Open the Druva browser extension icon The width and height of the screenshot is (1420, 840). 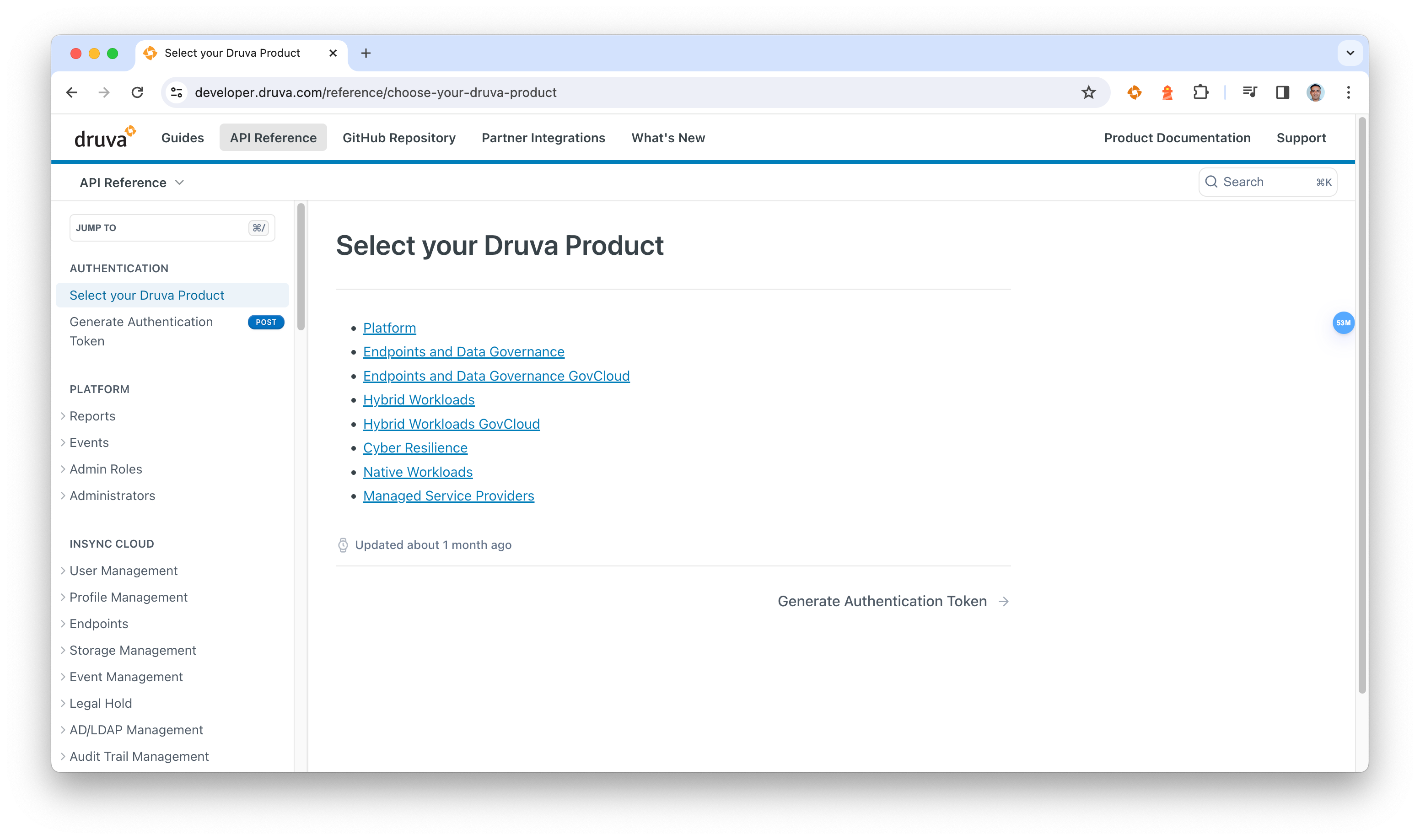click(1134, 92)
